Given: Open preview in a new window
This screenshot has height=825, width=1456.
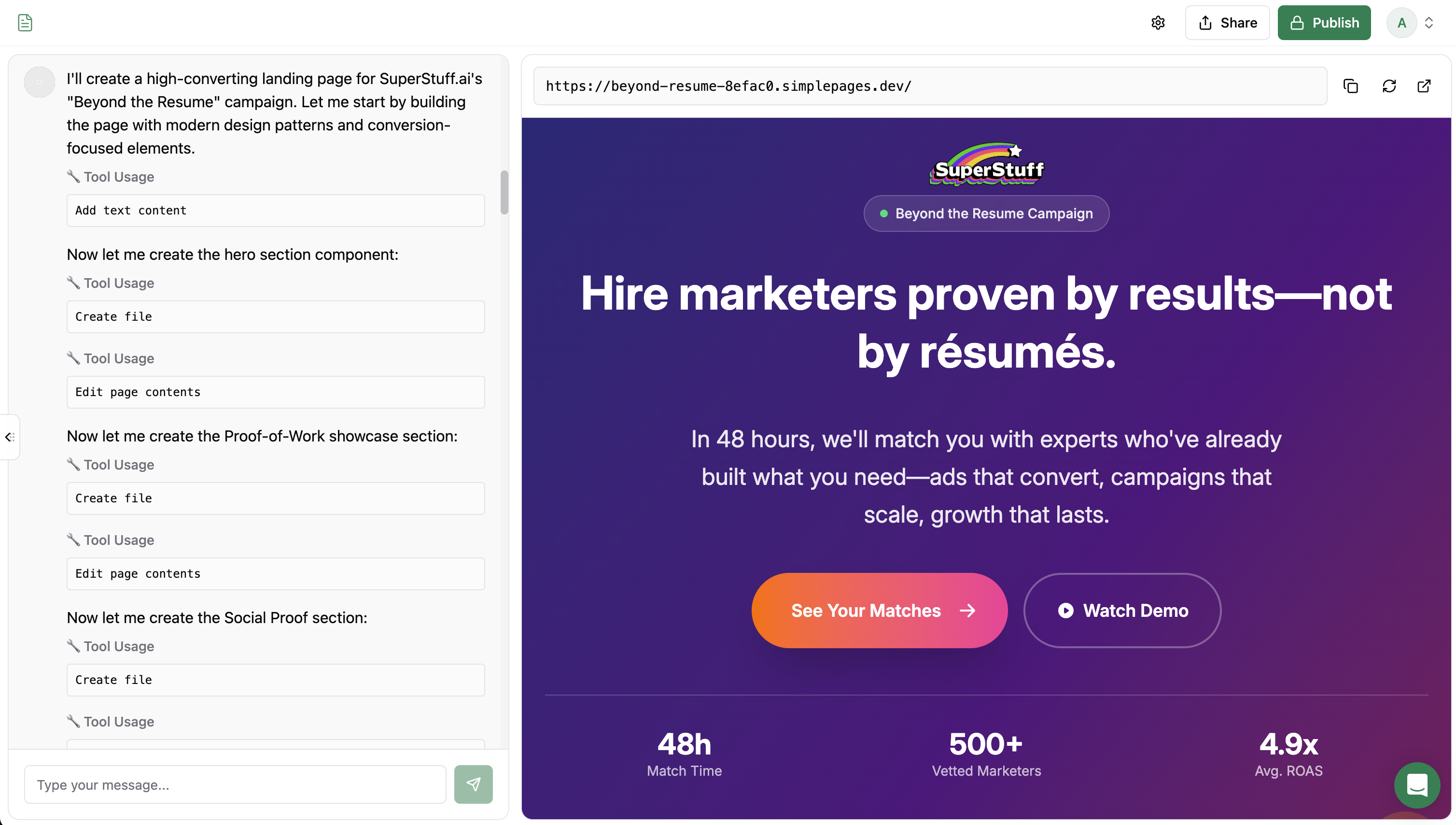Looking at the screenshot, I should 1424,86.
